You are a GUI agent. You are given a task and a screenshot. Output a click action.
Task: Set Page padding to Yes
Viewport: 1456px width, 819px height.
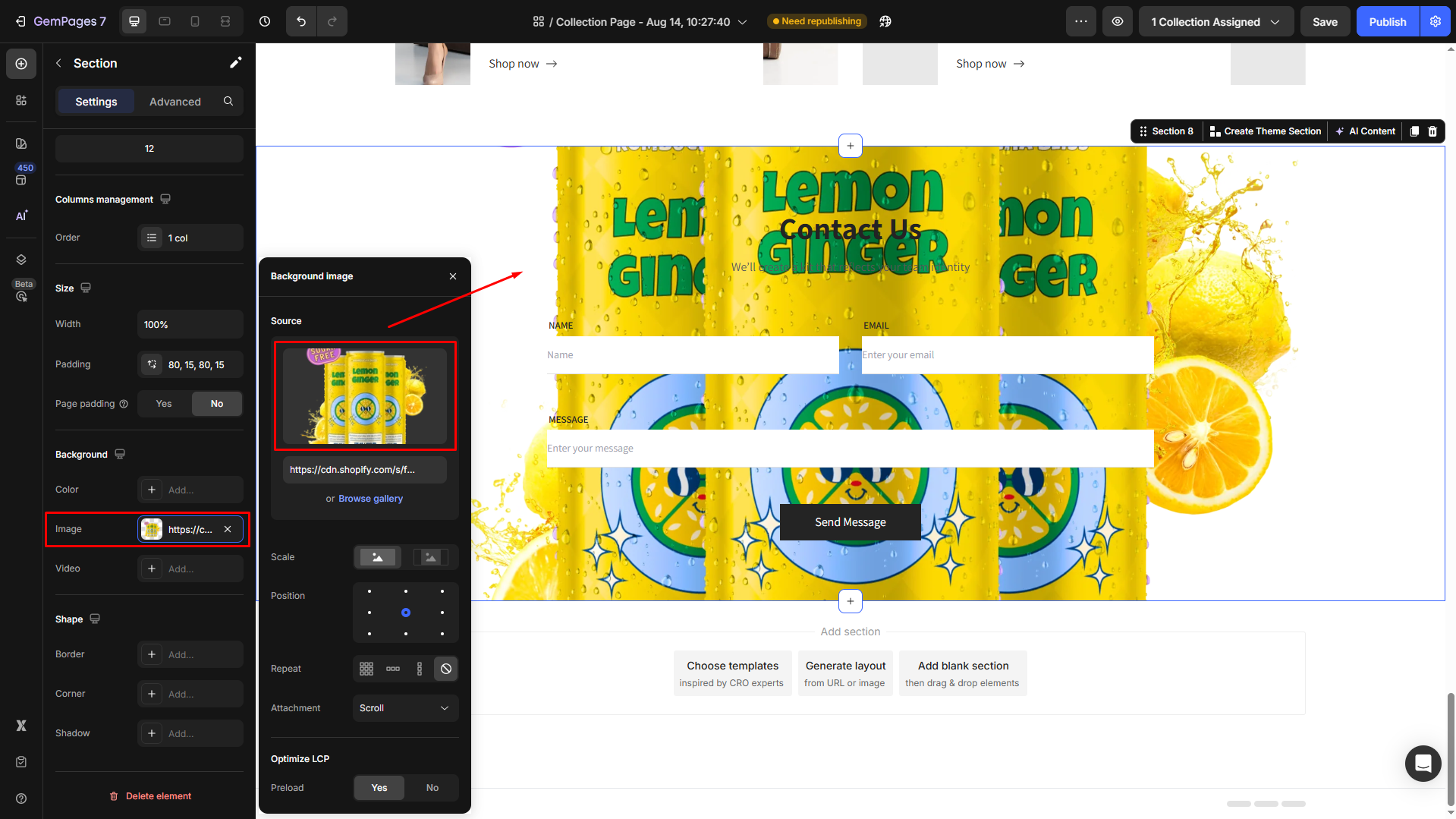pos(164,404)
